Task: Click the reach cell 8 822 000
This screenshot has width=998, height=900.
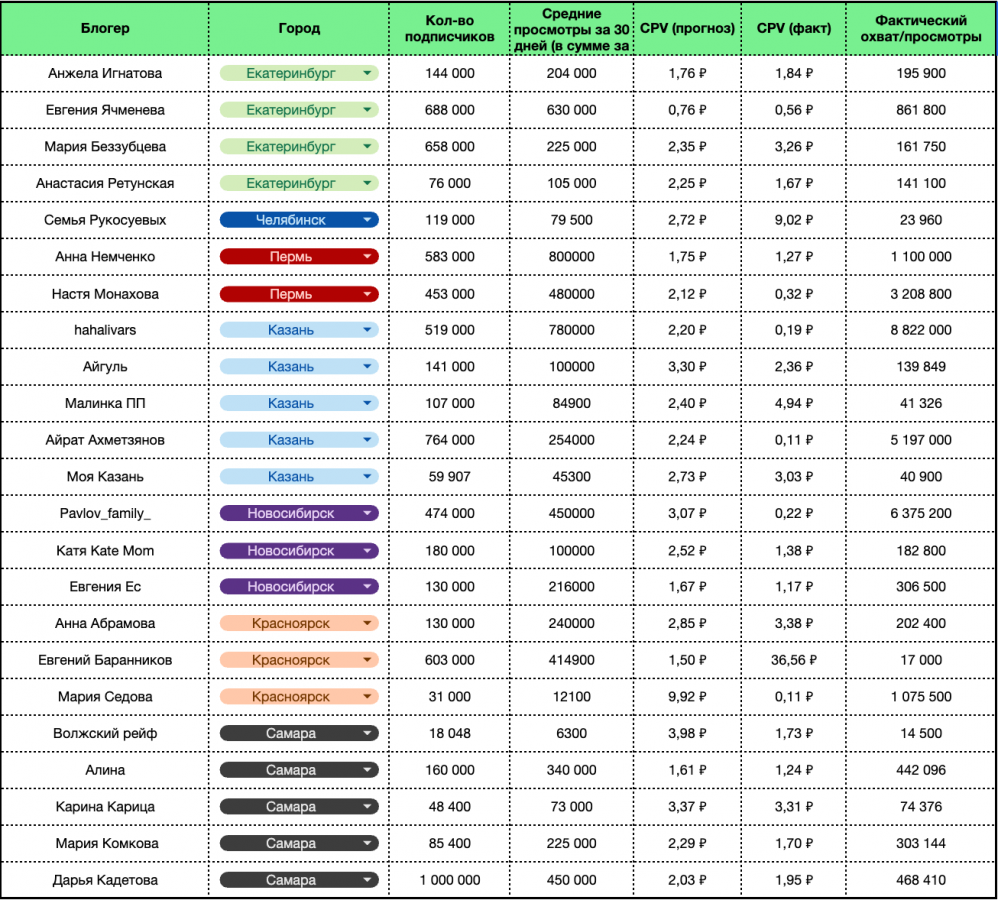Action: click(x=921, y=330)
